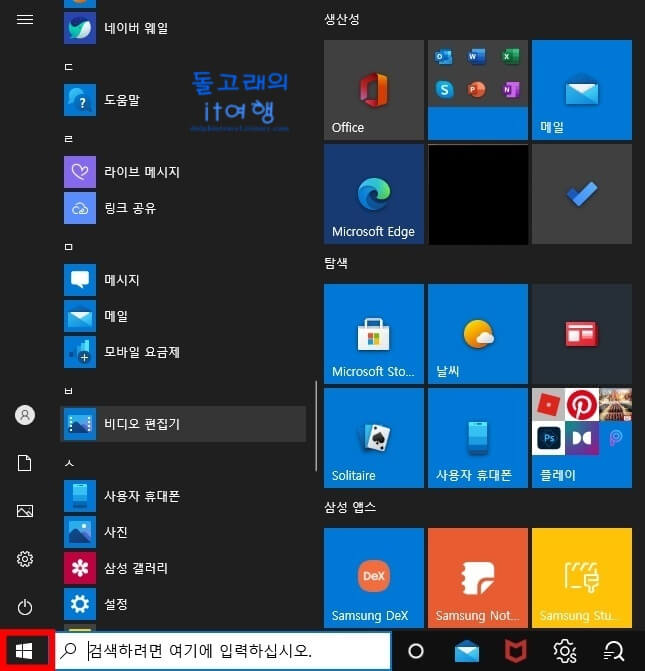Open Word in Office apps tile
645x671 pixels.
477,56
